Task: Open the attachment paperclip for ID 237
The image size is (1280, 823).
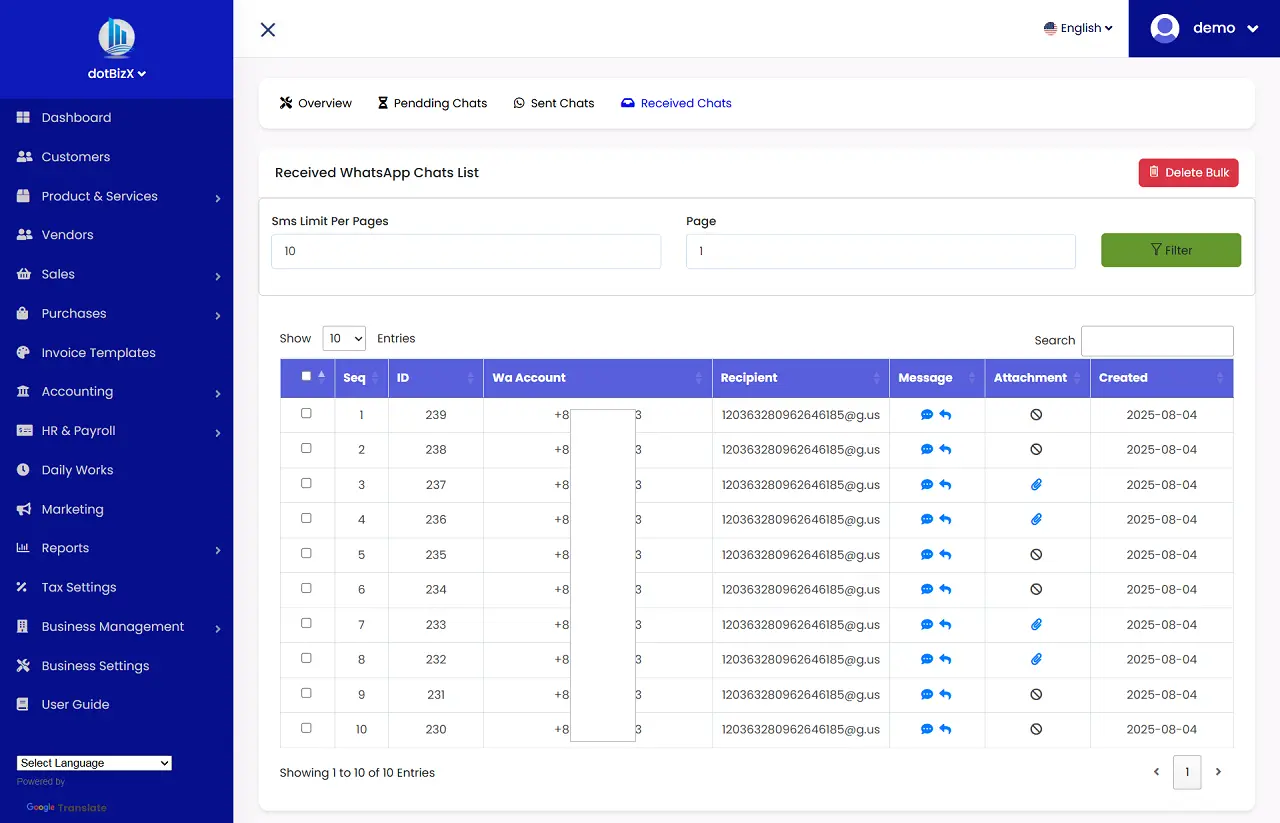Action: pyautogui.click(x=1036, y=484)
